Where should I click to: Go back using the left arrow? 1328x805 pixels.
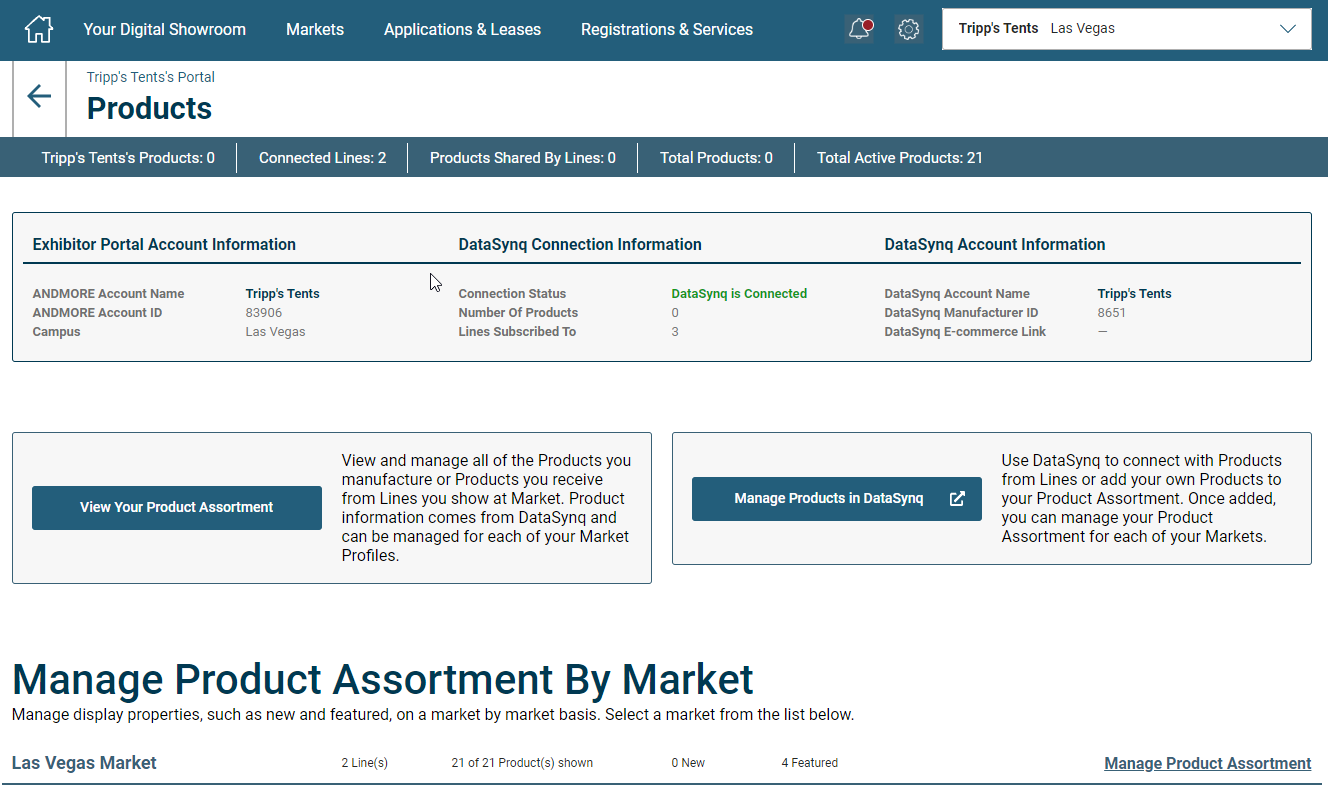click(39, 96)
